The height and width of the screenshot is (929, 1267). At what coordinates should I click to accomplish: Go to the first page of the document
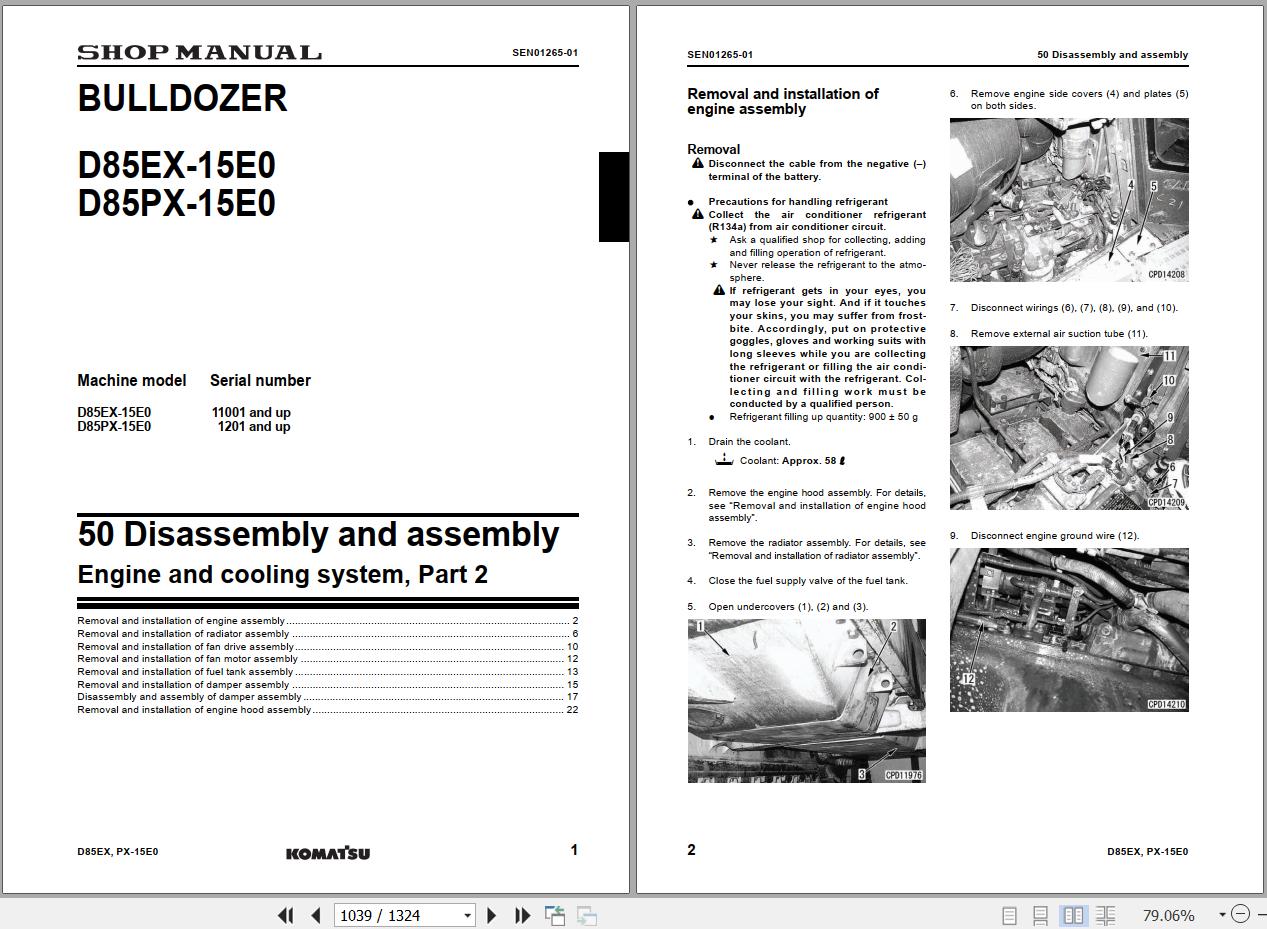pos(286,915)
